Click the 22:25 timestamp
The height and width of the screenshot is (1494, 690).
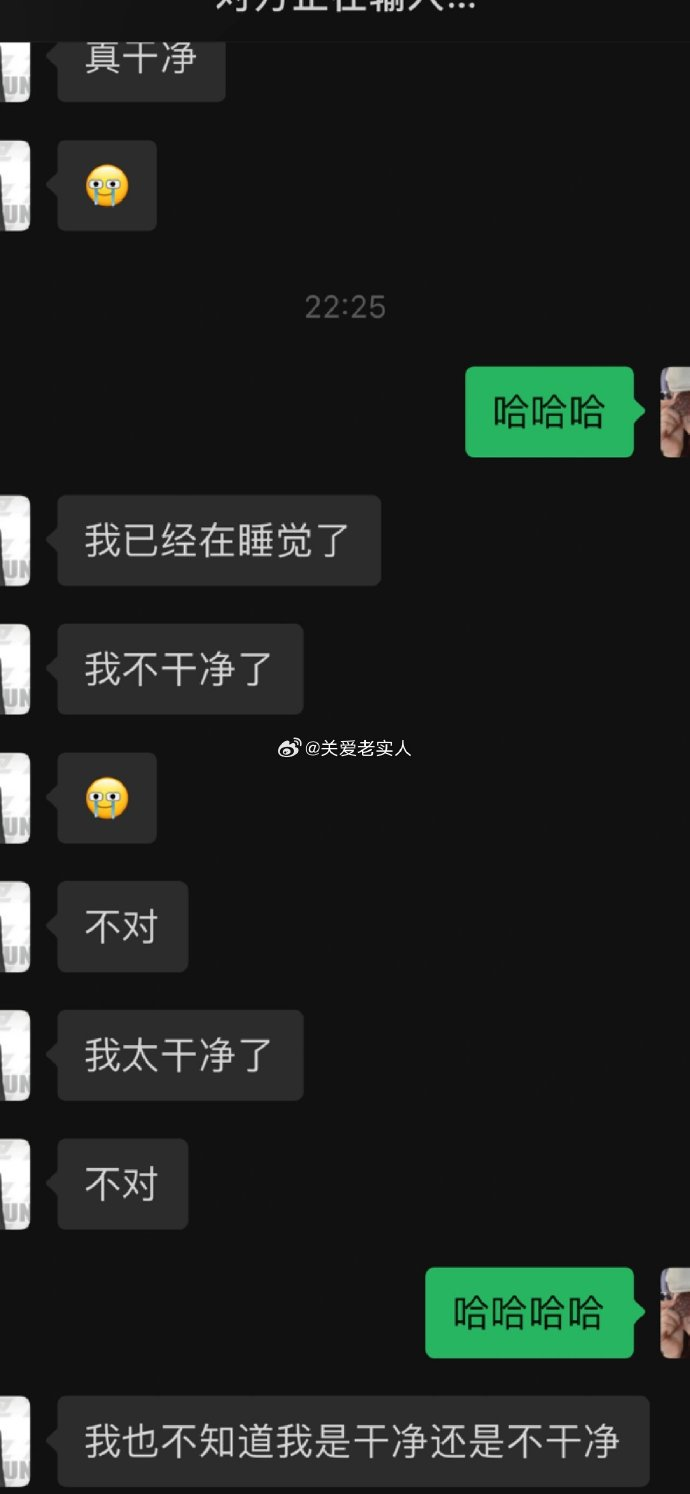[x=345, y=307]
